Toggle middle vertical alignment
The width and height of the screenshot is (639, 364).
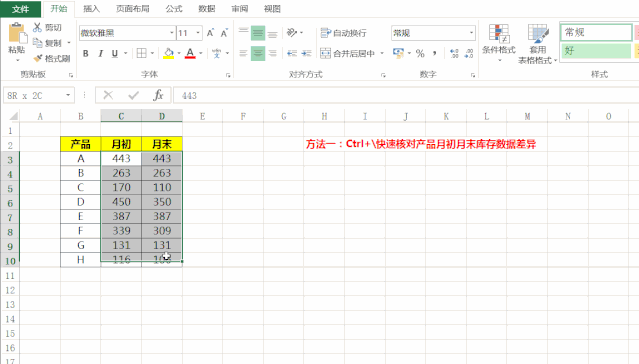[258, 33]
